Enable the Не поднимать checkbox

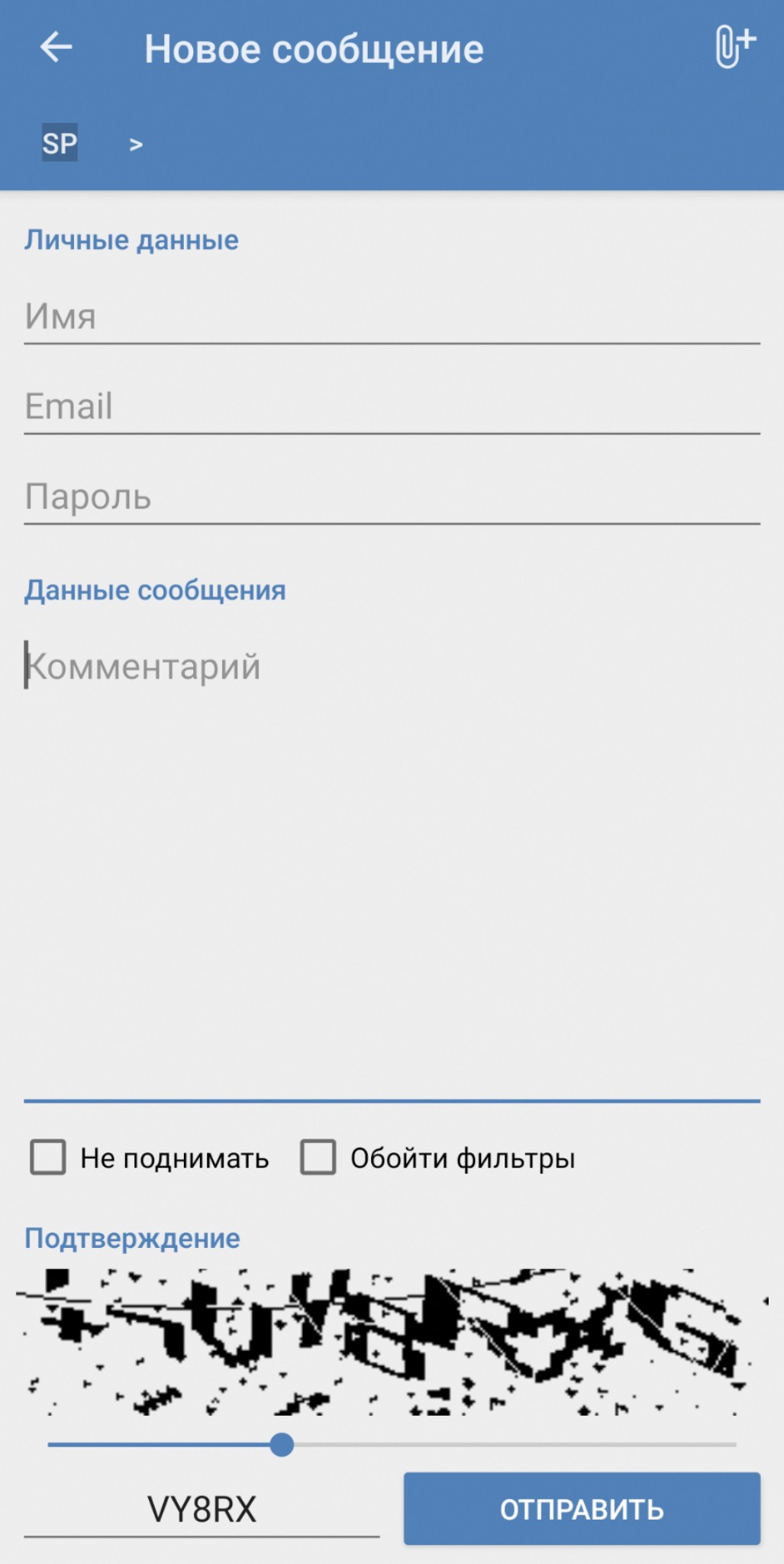(47, 1157)
